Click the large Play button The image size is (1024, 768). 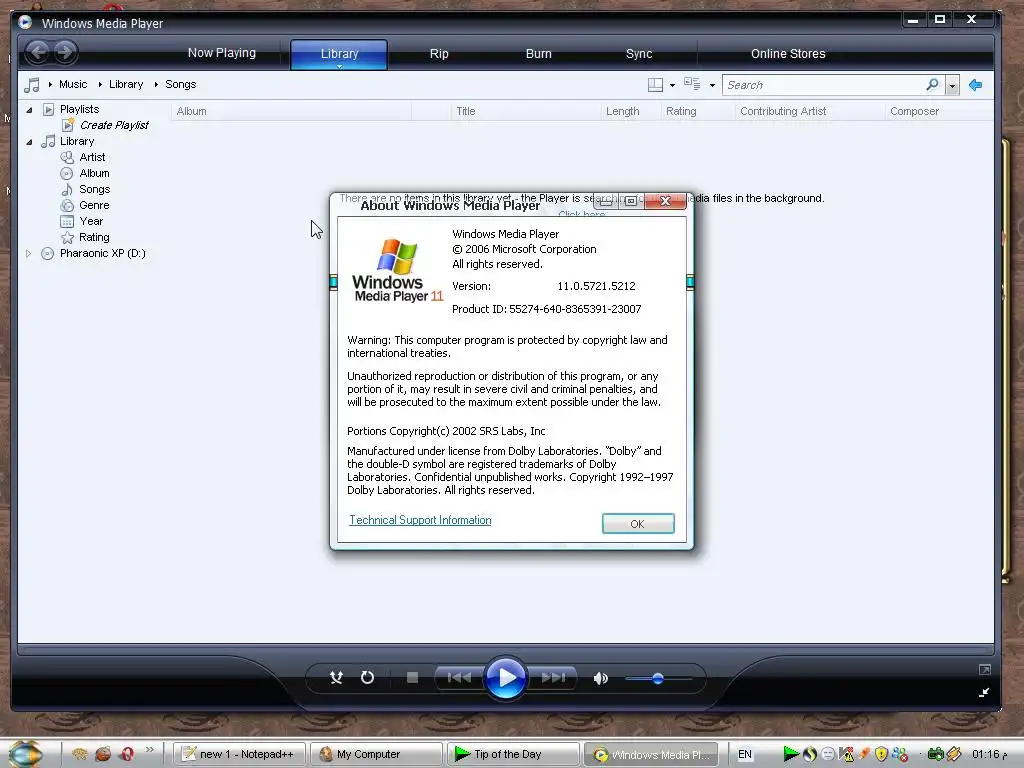pos(505,678)
